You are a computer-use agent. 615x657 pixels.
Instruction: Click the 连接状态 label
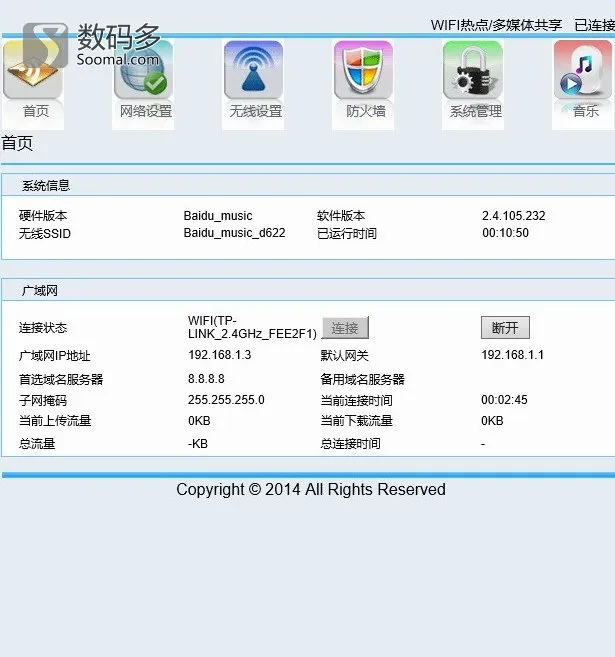[x=43, y=328]
